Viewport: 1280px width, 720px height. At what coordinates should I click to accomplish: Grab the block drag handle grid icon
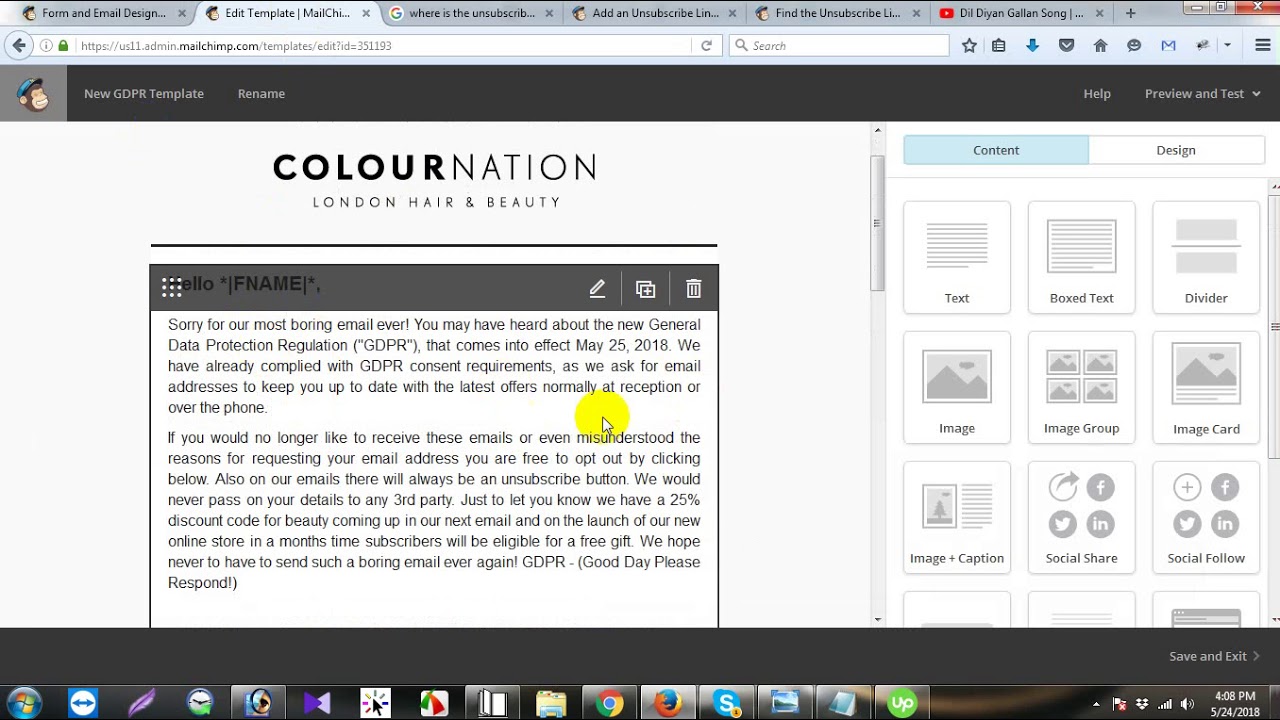coord(172,288)
